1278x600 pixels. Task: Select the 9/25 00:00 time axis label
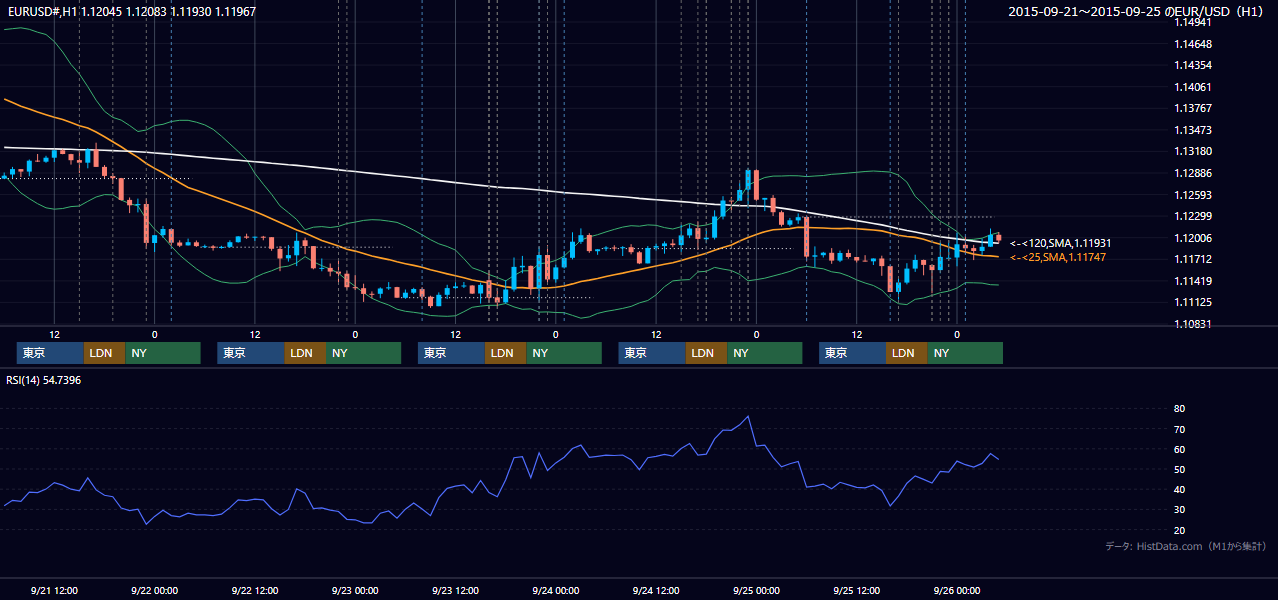[x=756, y=590]
